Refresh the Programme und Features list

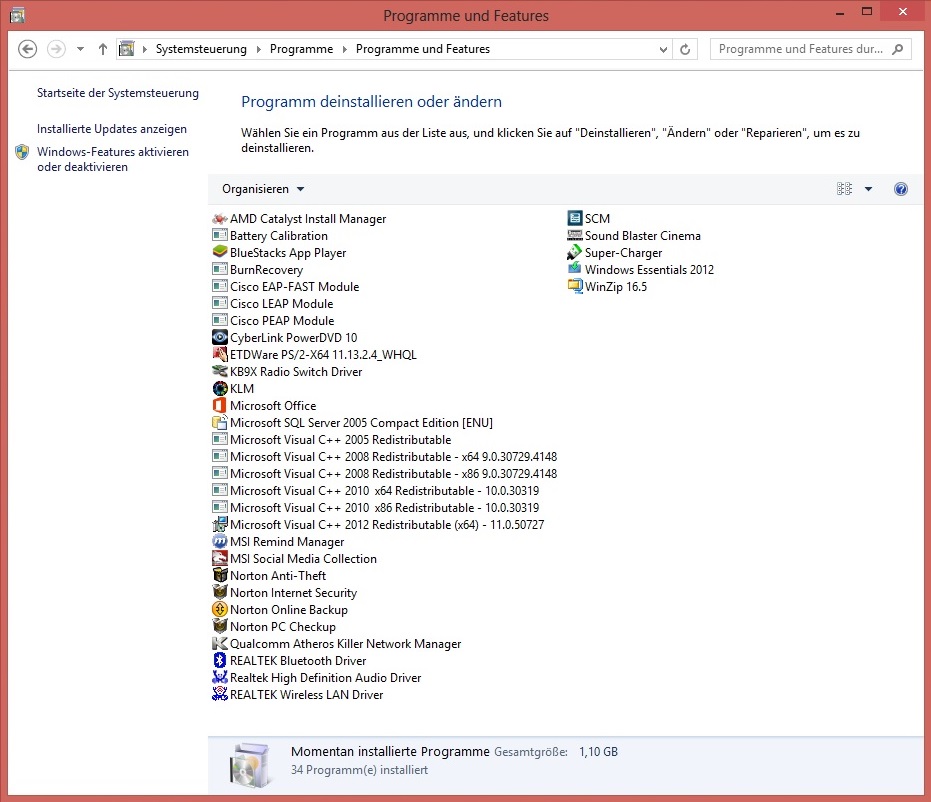685,49
